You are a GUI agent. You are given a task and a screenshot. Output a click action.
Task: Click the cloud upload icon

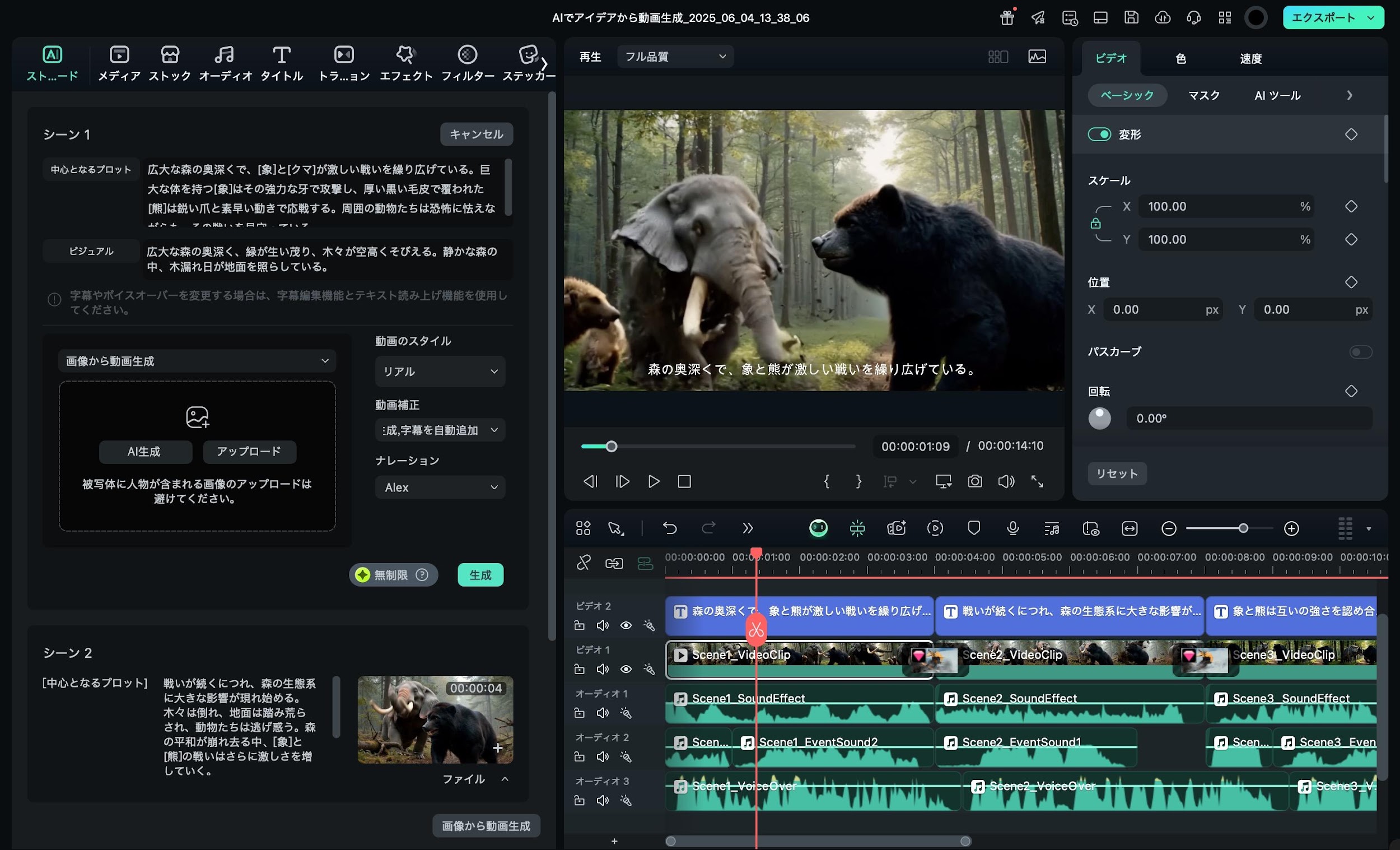click(x=1163, y=17)
